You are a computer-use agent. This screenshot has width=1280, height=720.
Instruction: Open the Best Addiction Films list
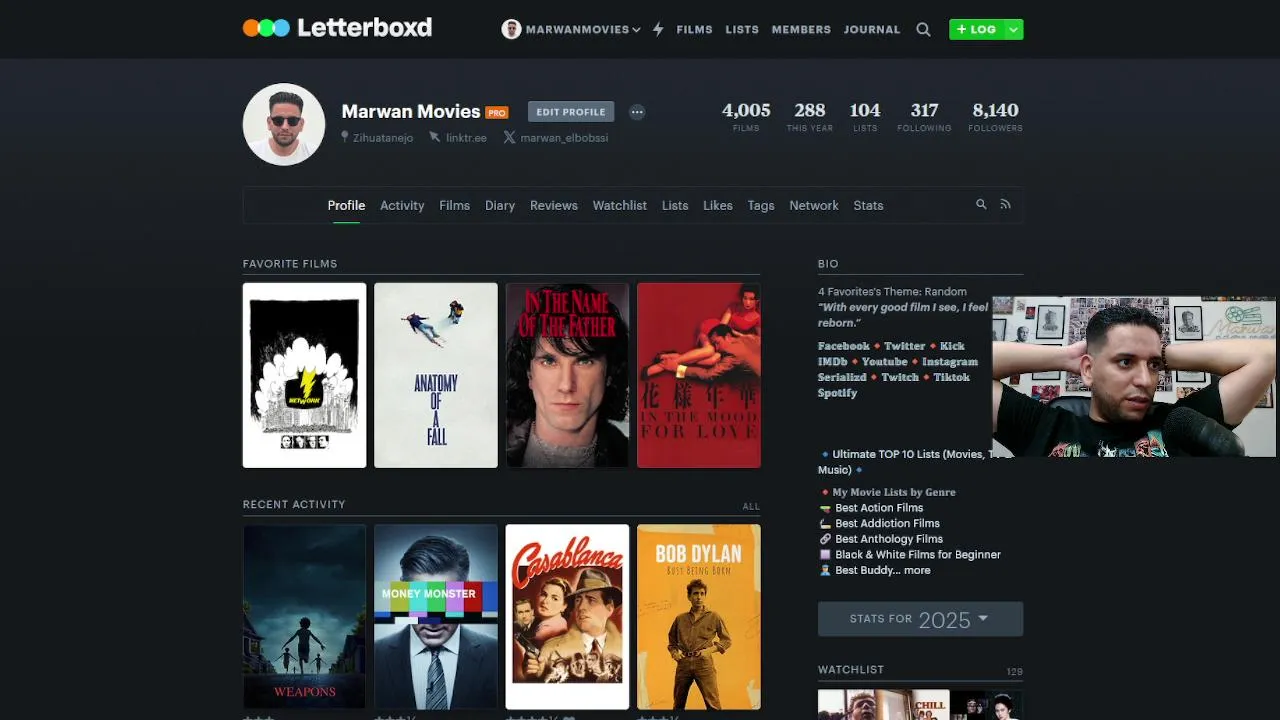click(x=887, y=523)
